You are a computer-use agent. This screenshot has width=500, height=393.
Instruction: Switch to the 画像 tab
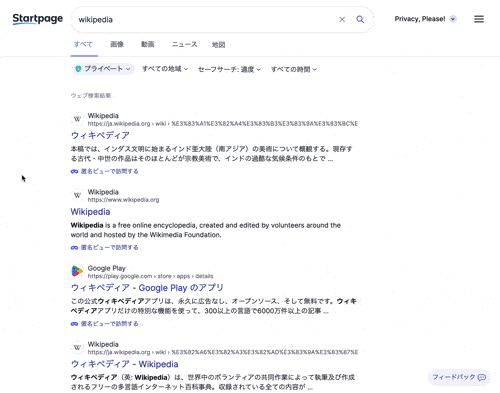[117, 44]
